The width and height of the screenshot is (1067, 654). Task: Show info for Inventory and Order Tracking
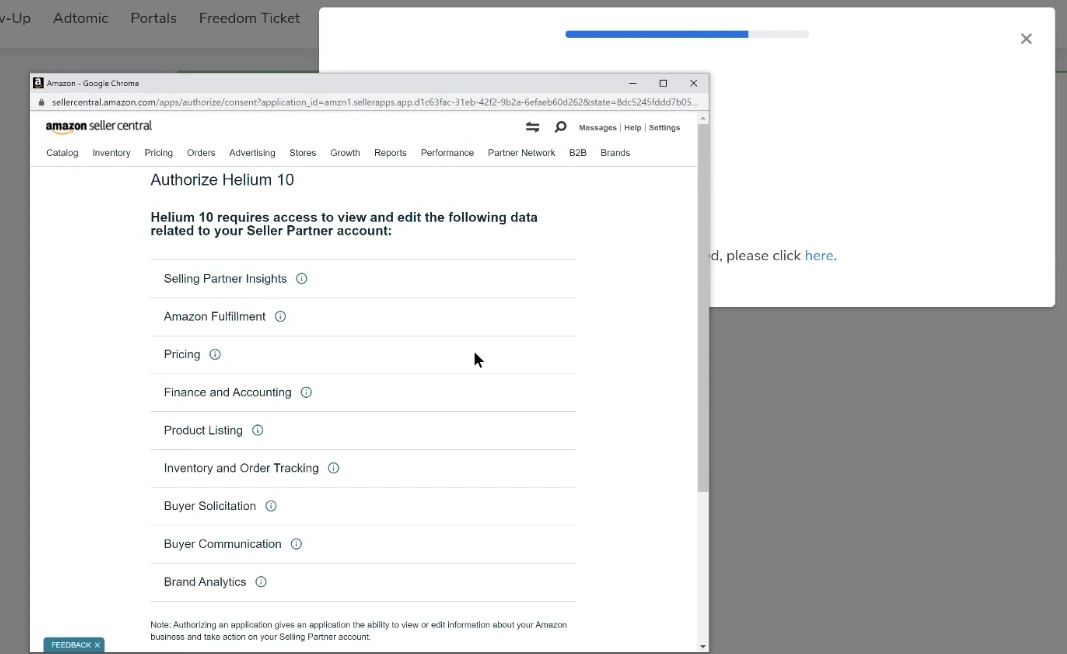tap(334, 468)
